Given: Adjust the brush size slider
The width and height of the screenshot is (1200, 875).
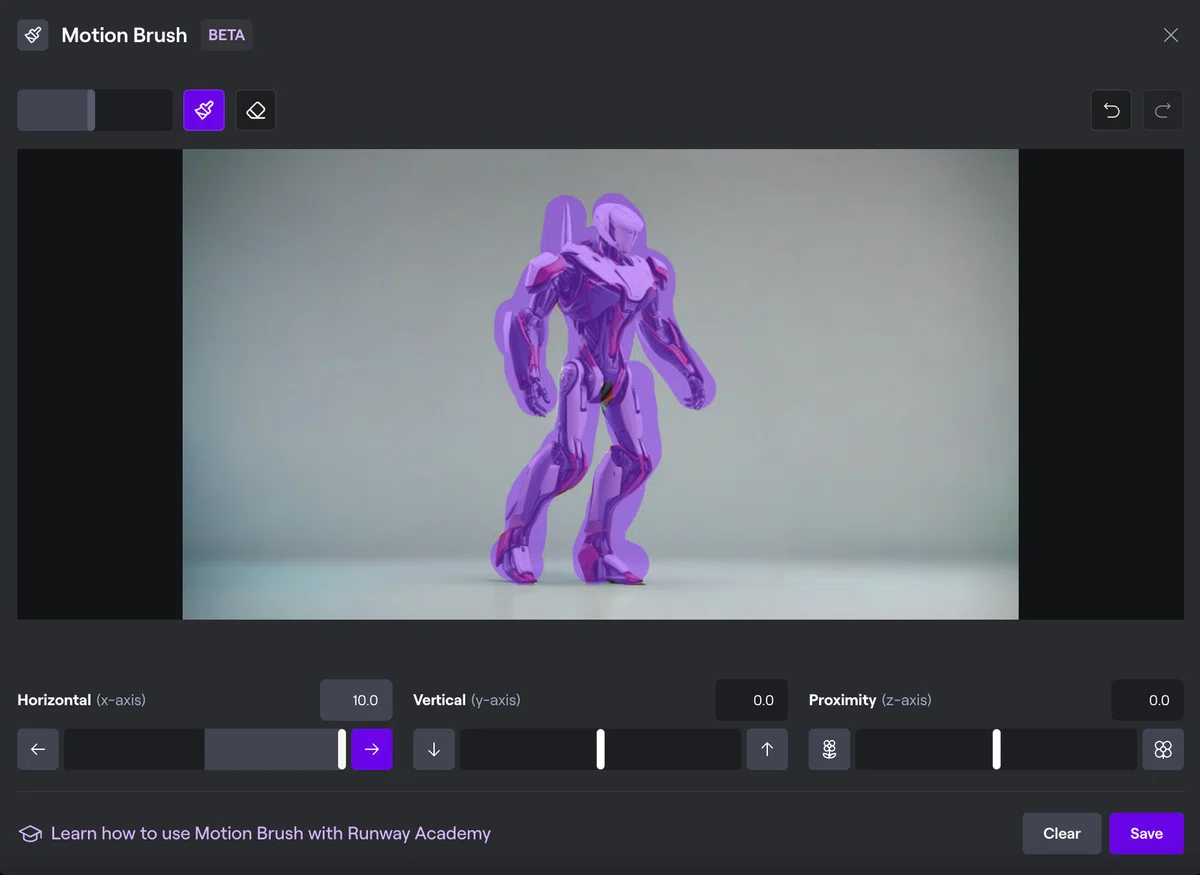Looking at the screenshot, I should [95, 110].
